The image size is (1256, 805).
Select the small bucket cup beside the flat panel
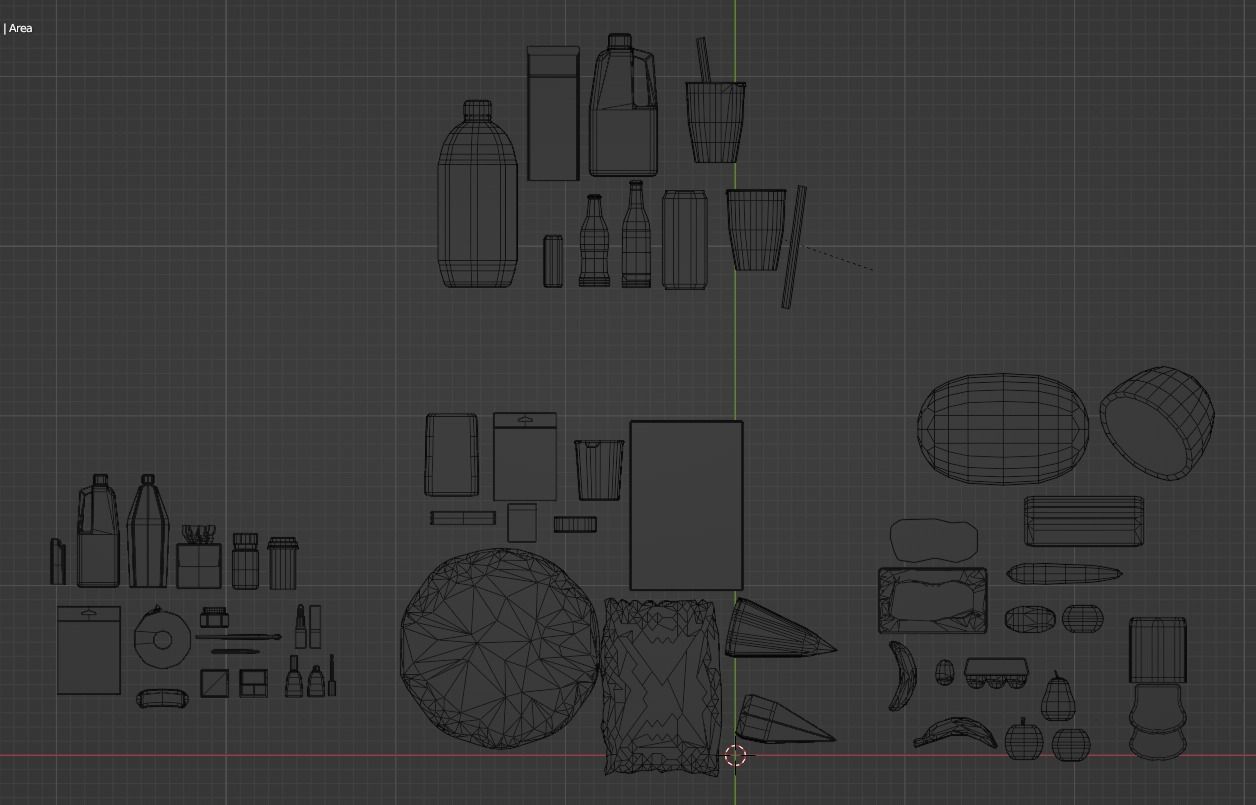tap(599, 469)
